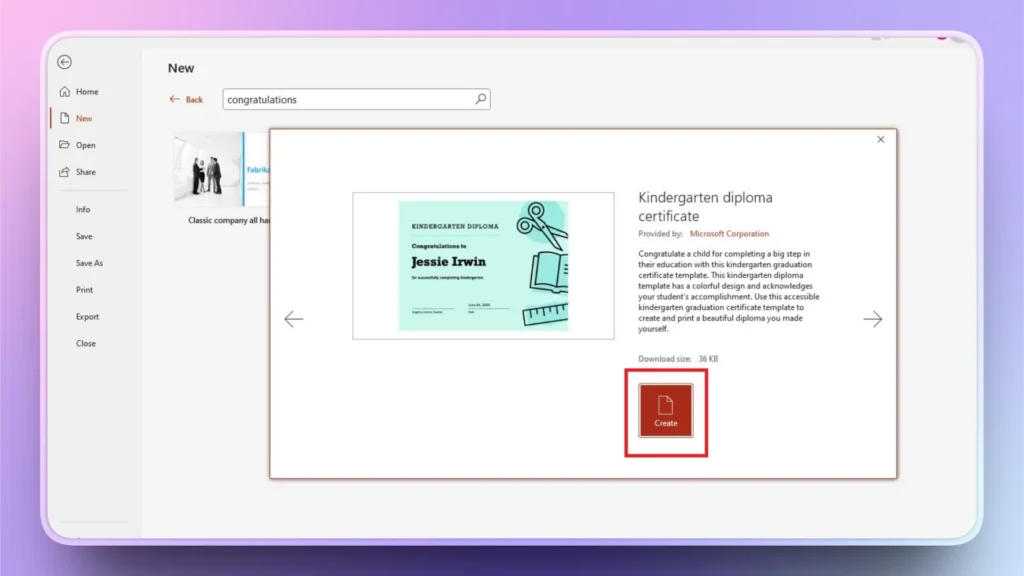The image size is (1024, 576).
Task: Select Info from the sidebar
Action: [85, 209]
